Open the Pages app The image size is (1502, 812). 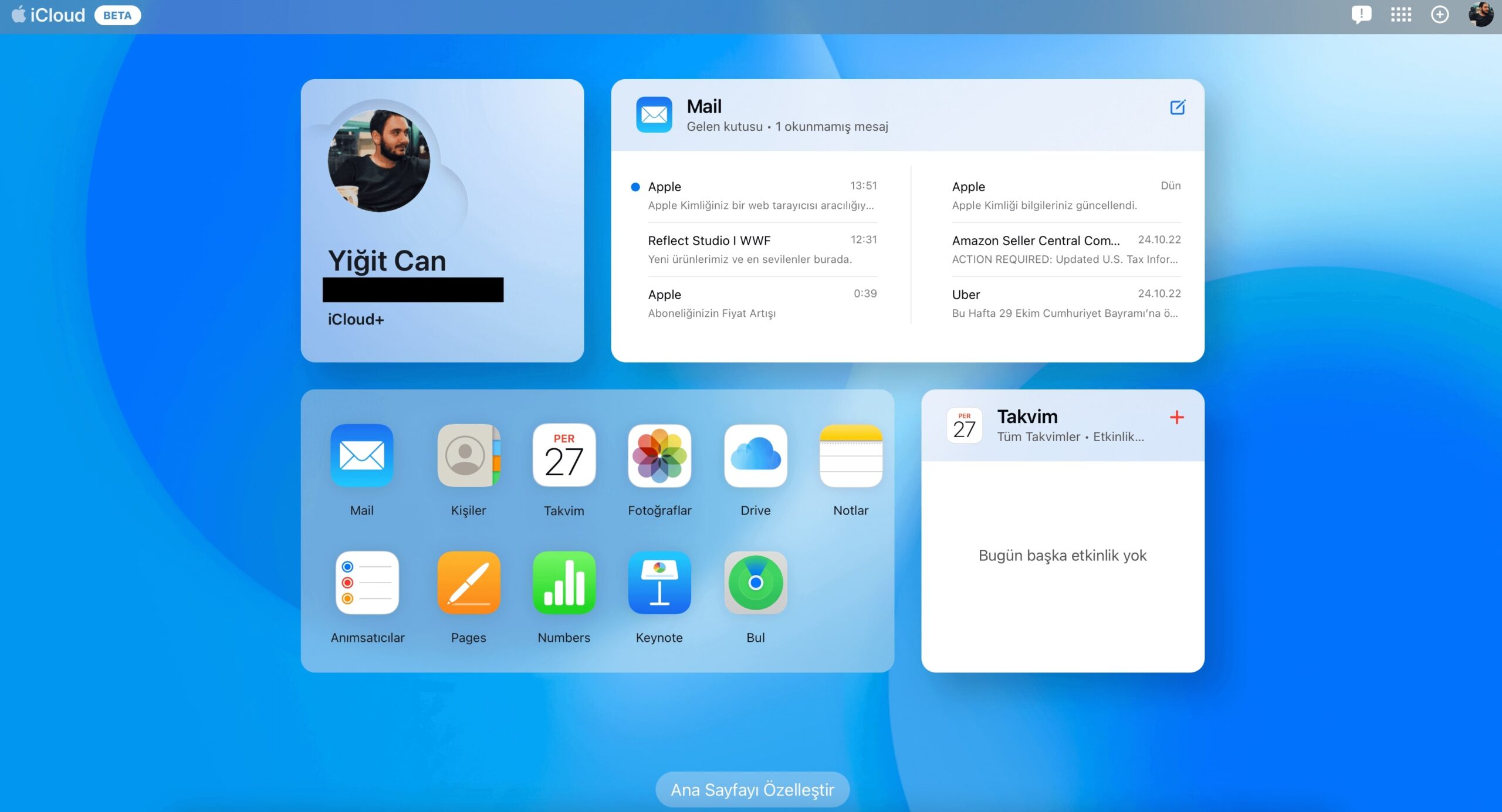pyautogui.click(x=468, y=583)
